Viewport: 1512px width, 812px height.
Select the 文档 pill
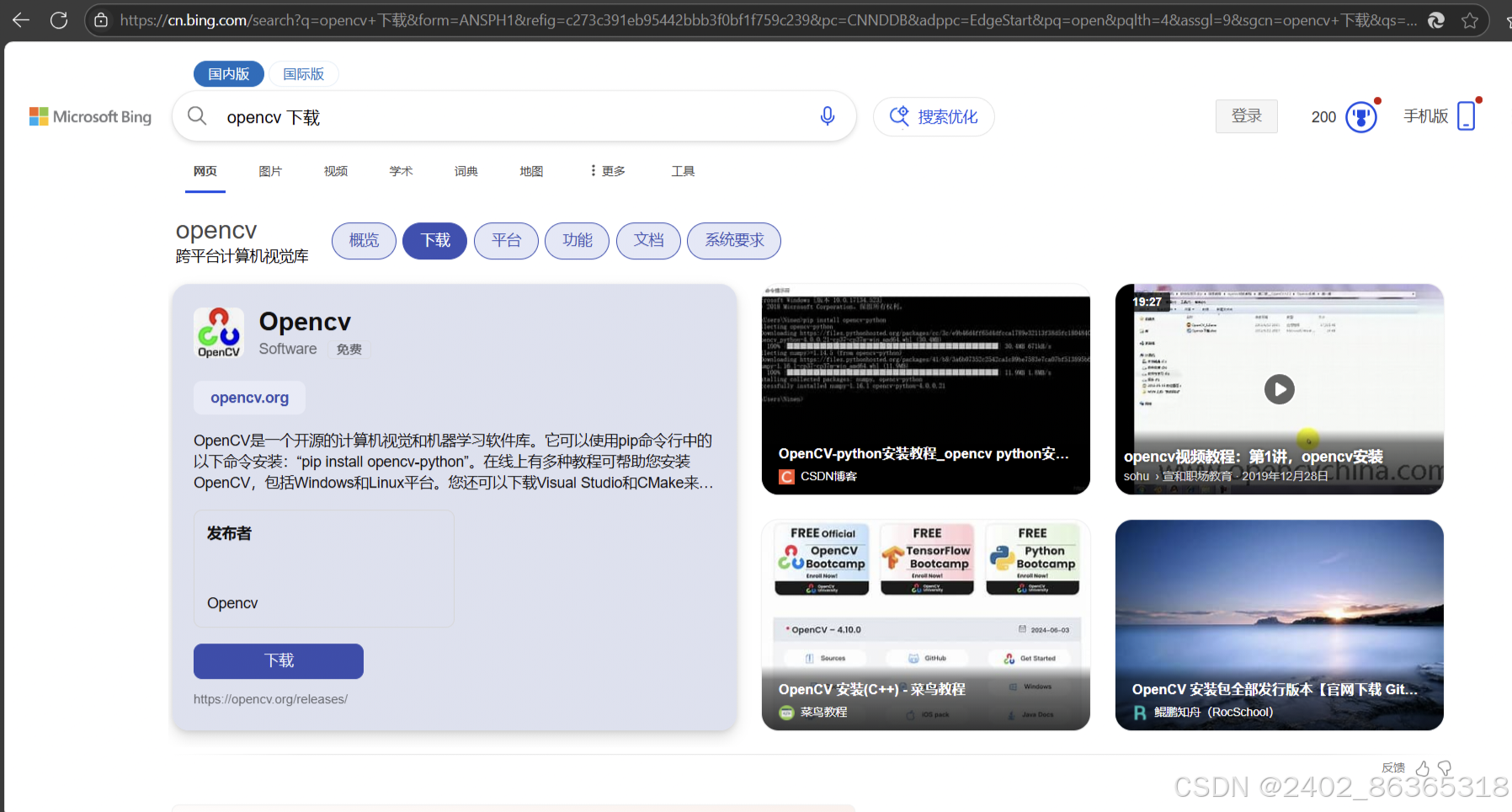pyautogui.click(x=648, y=241)
